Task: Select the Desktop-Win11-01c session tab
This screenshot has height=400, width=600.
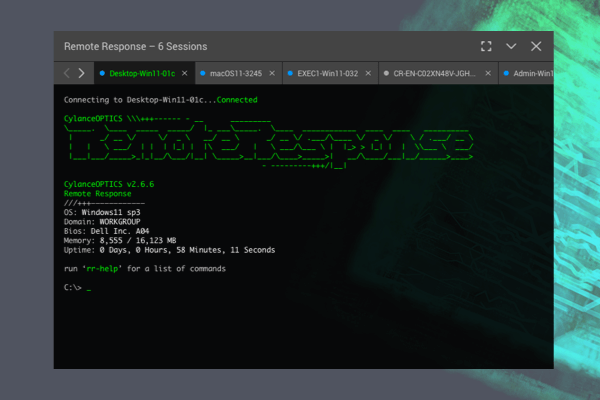Action: click(142, 74)
